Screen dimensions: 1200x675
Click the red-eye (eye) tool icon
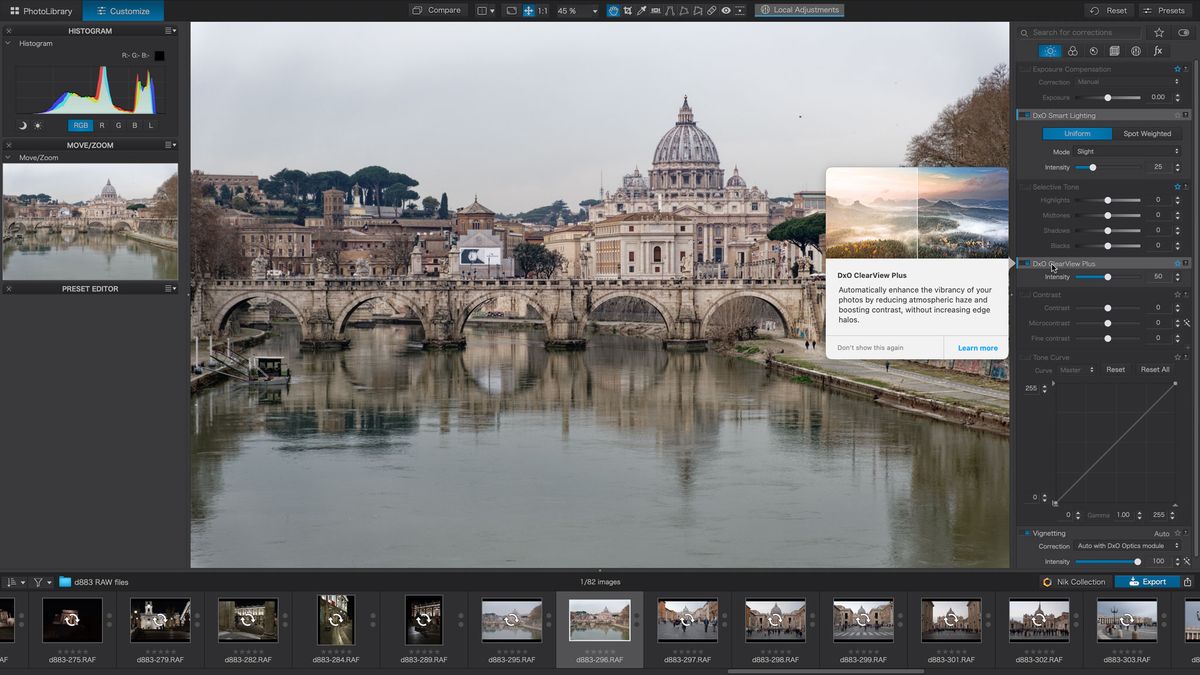726,10
